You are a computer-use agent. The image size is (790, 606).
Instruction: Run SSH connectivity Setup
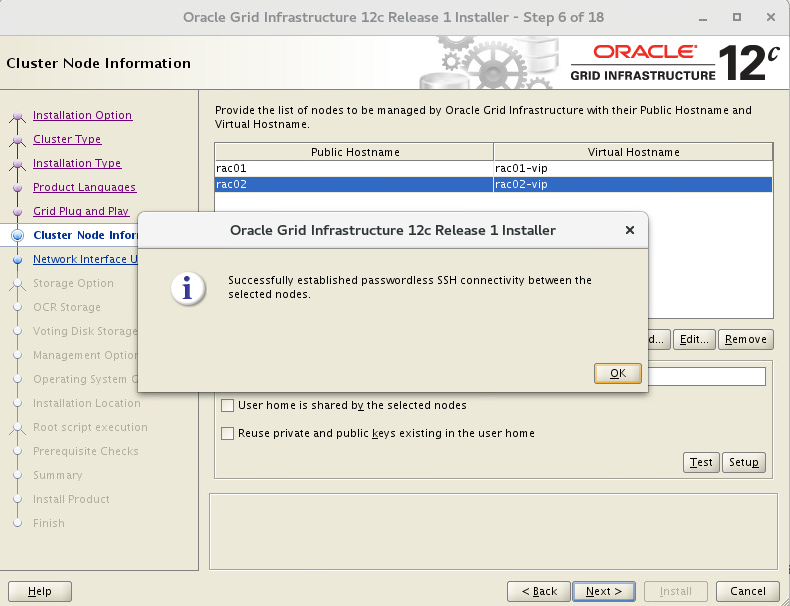(744, 462)
